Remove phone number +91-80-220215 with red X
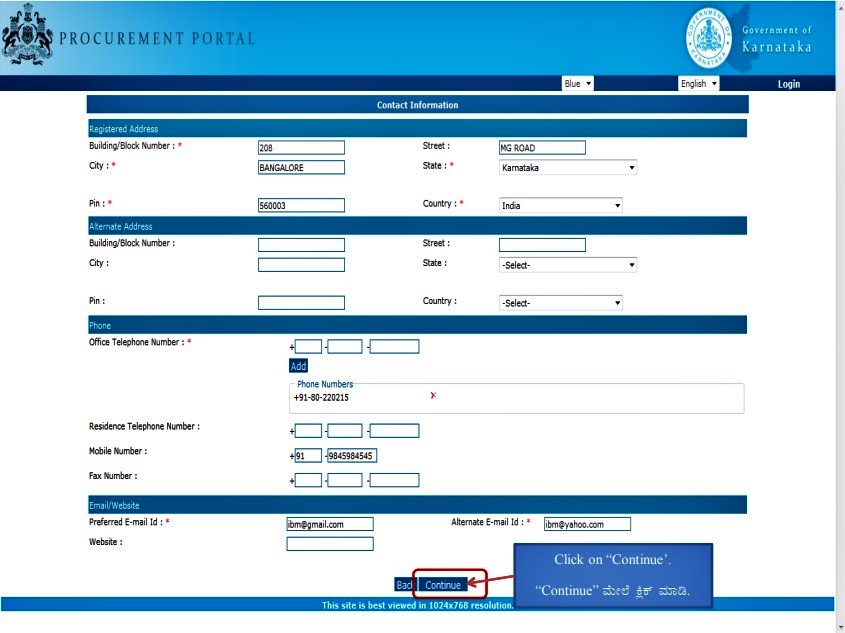 pos(433,395)
